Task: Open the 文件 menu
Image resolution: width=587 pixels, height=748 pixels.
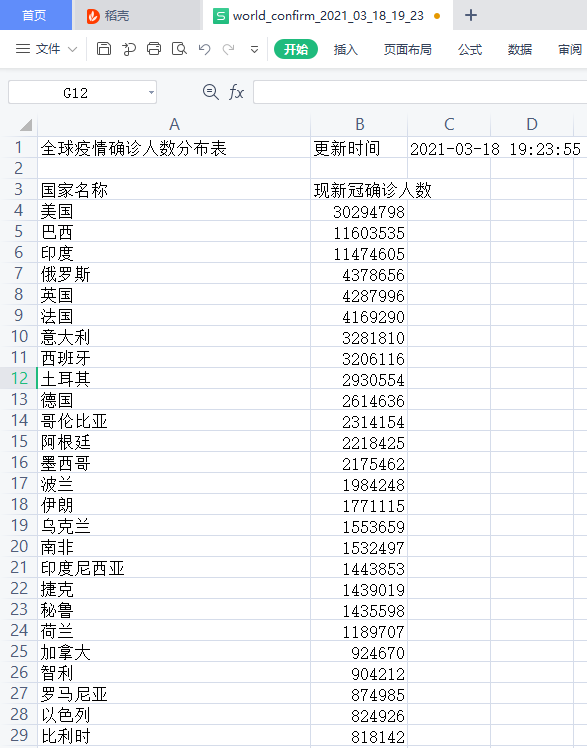Action: pos(48,49)
